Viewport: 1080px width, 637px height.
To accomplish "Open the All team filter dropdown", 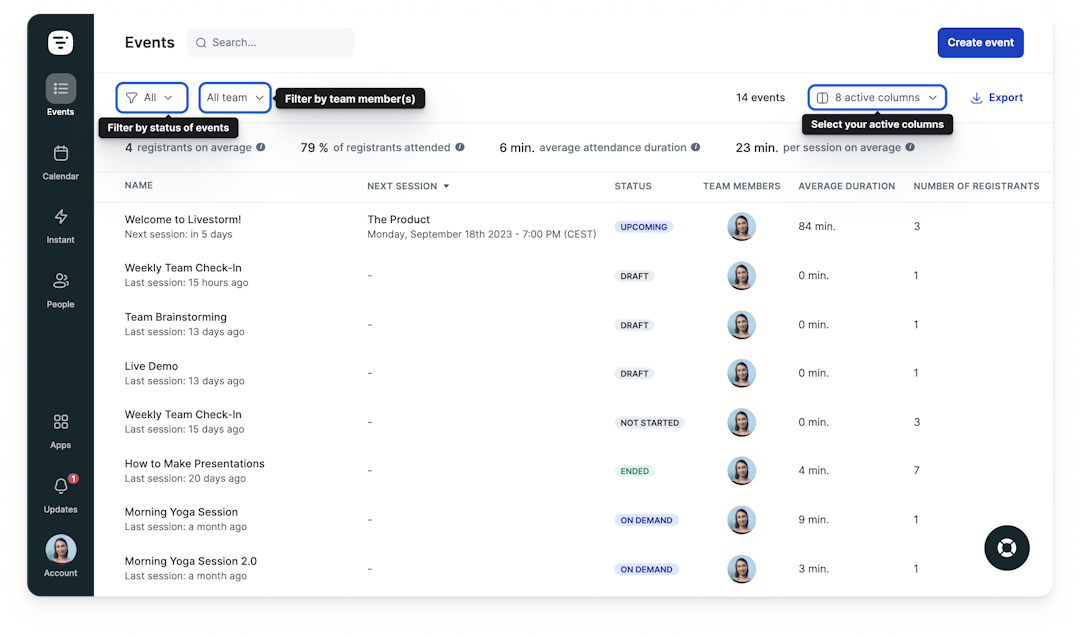I will [234, 98].
